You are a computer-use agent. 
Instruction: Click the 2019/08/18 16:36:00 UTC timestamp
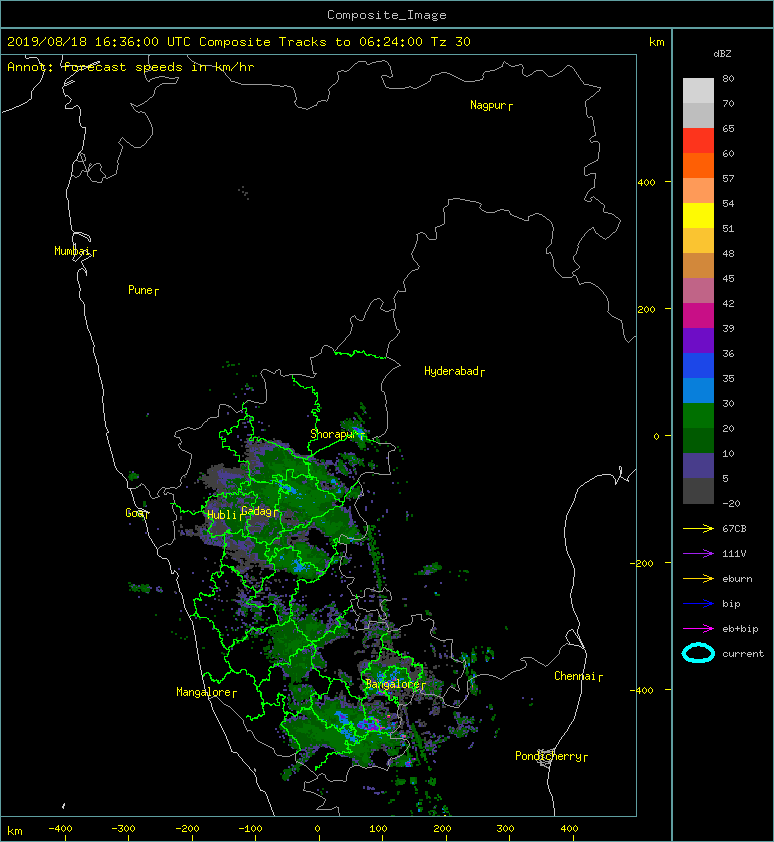[99, 42]
